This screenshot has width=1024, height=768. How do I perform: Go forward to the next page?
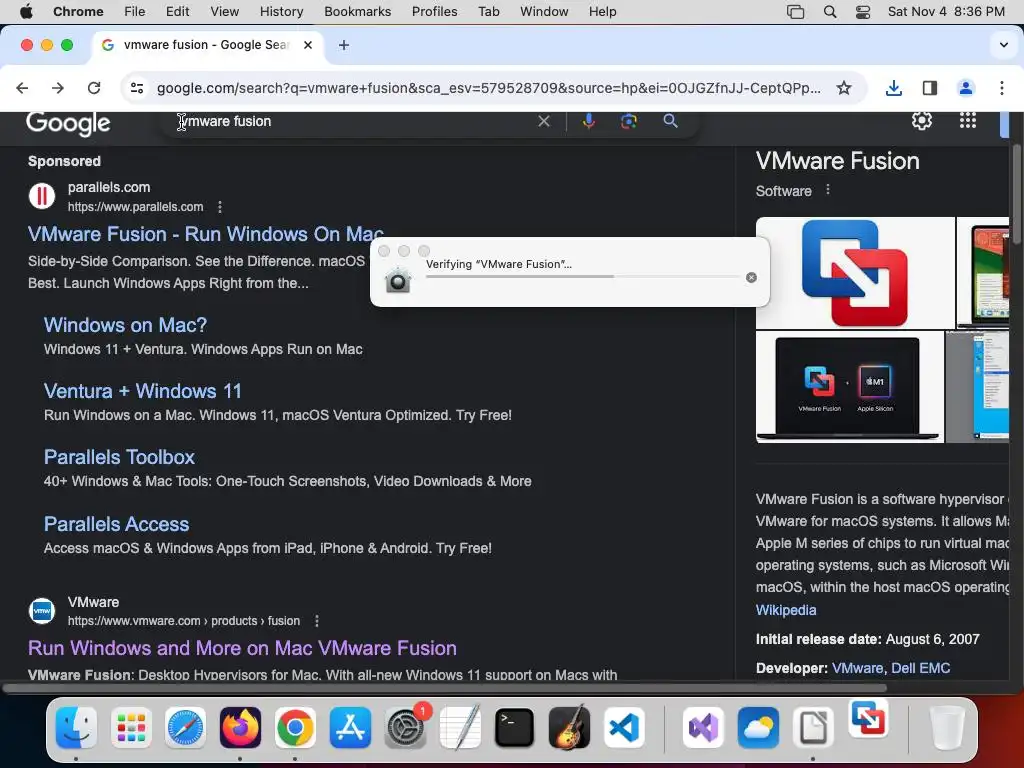(x=58, y=88)
